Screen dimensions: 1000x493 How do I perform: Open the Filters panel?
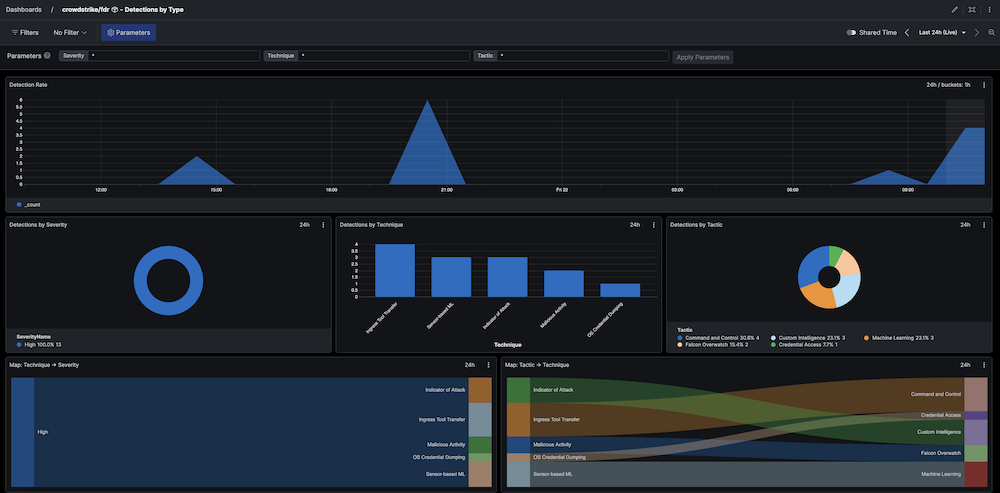click(24, 33)
